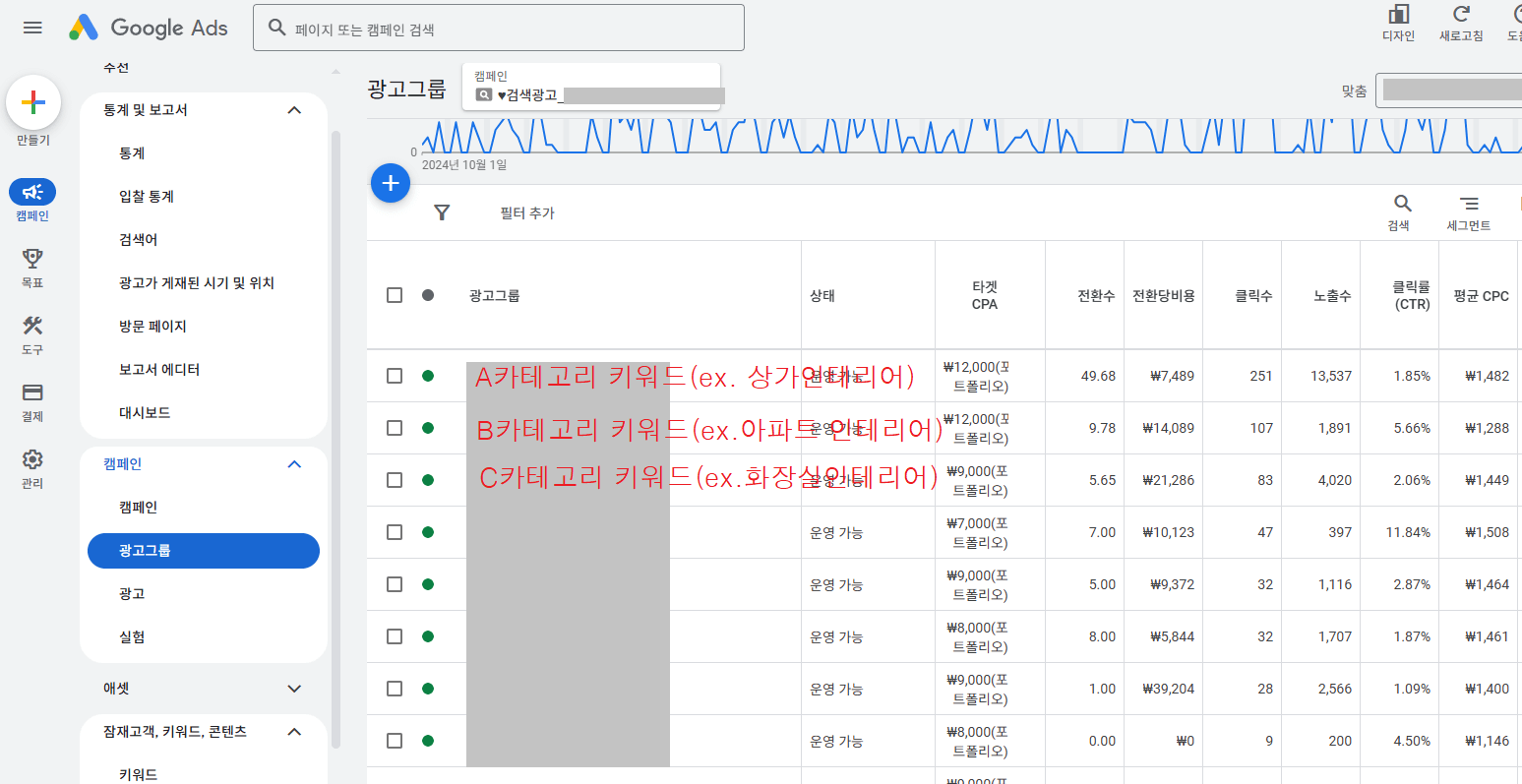The height and width of the screenshot is (784, 1522).
Task: Click the table 검색 magnifier icon
Action: (x=1403, y=204)
